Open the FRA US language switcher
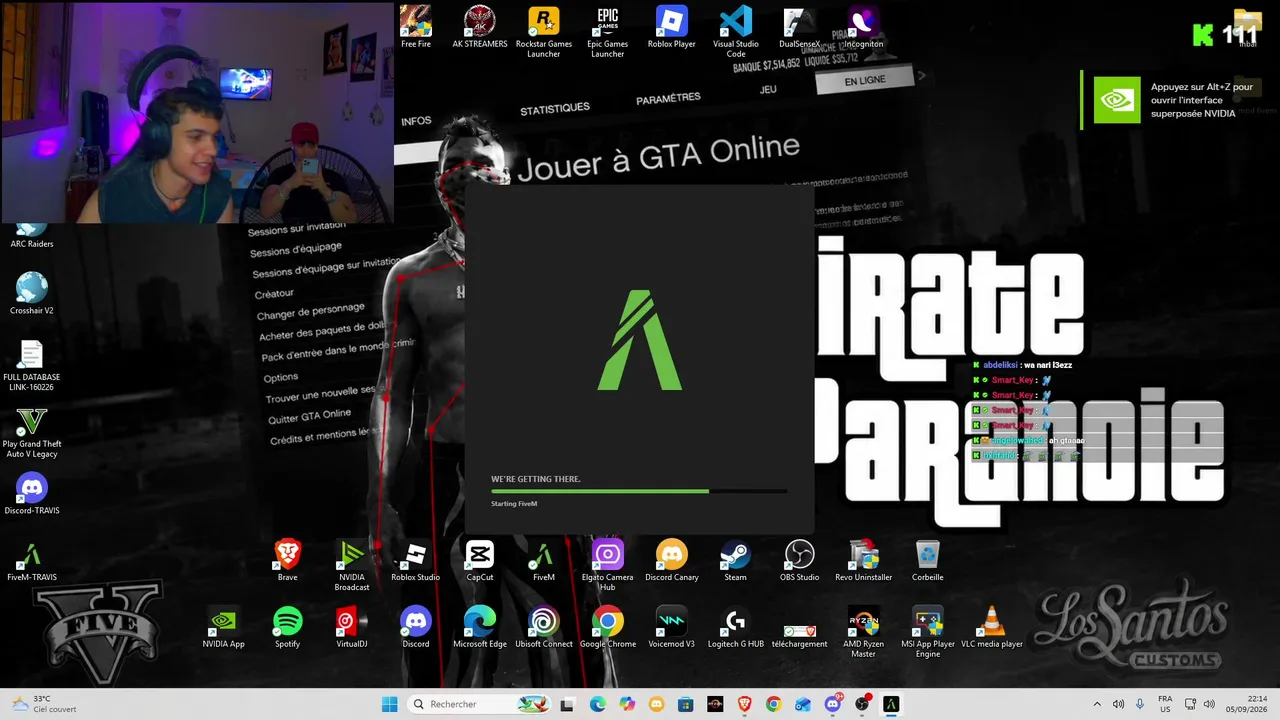The height and width of the screenshot is (720, 1280). click(x=1165, y=704)
